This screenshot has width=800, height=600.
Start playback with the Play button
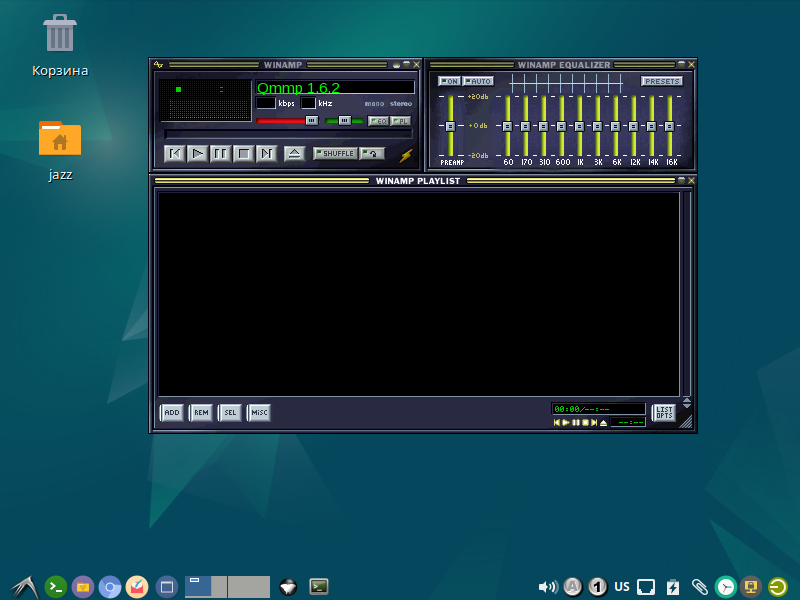(197, 154)
